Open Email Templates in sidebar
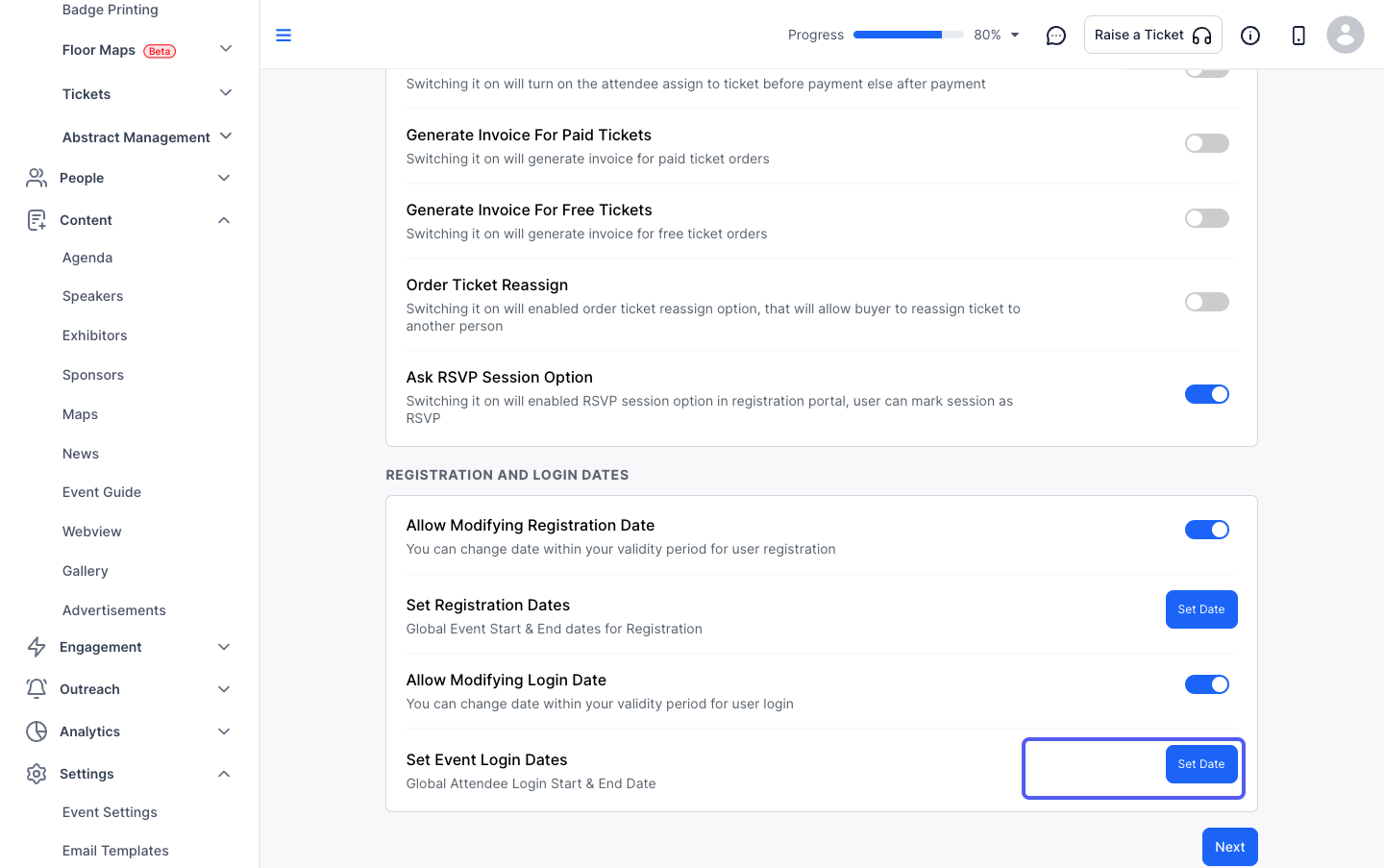 pos(115,851)
